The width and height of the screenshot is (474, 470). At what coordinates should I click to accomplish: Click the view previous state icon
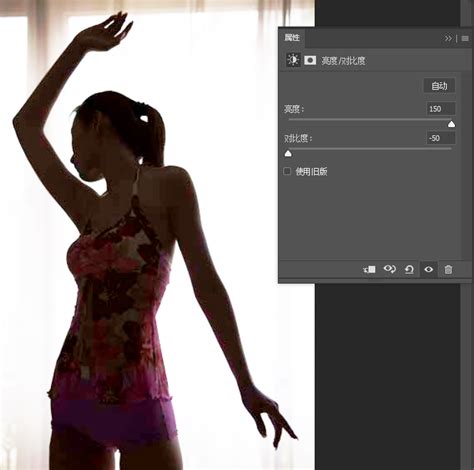tap(389, 269)
